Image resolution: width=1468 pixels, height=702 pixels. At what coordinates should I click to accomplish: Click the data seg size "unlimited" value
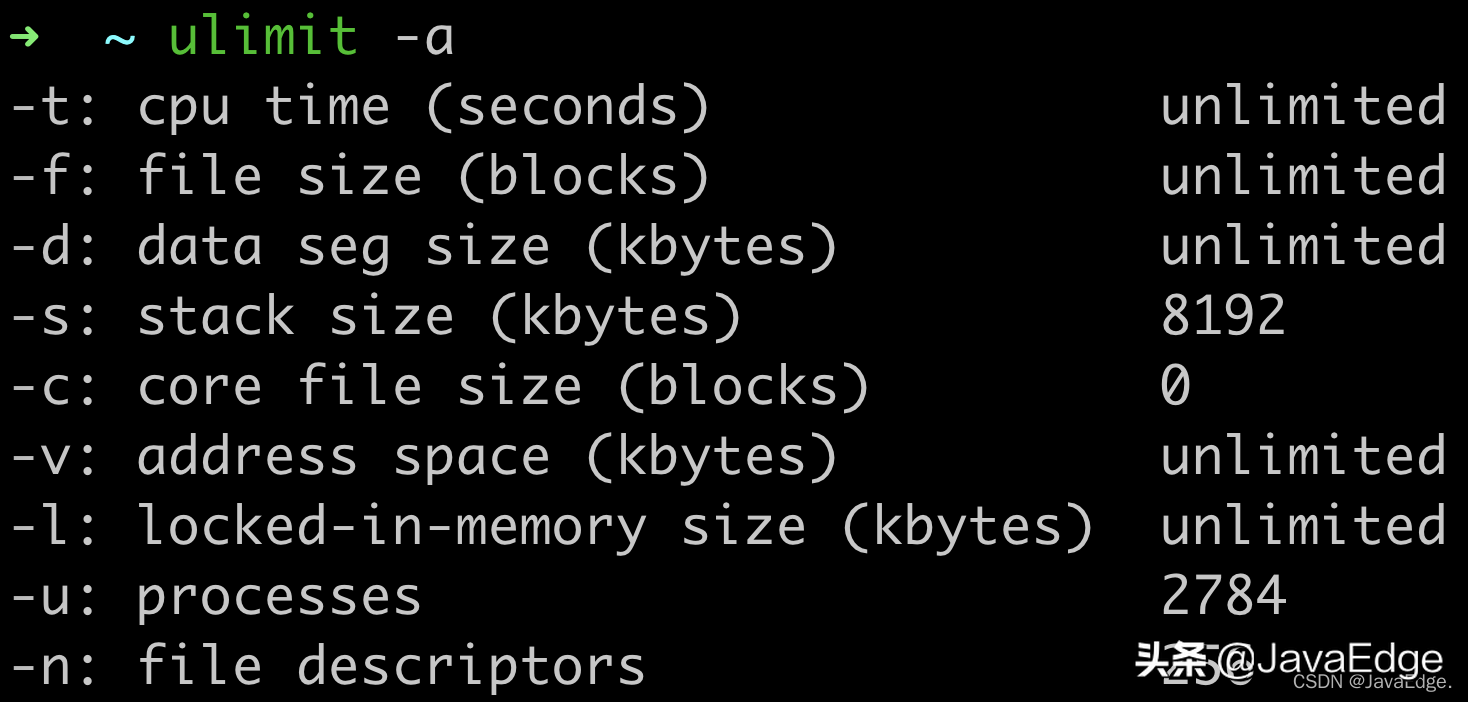click(1302, 247)
